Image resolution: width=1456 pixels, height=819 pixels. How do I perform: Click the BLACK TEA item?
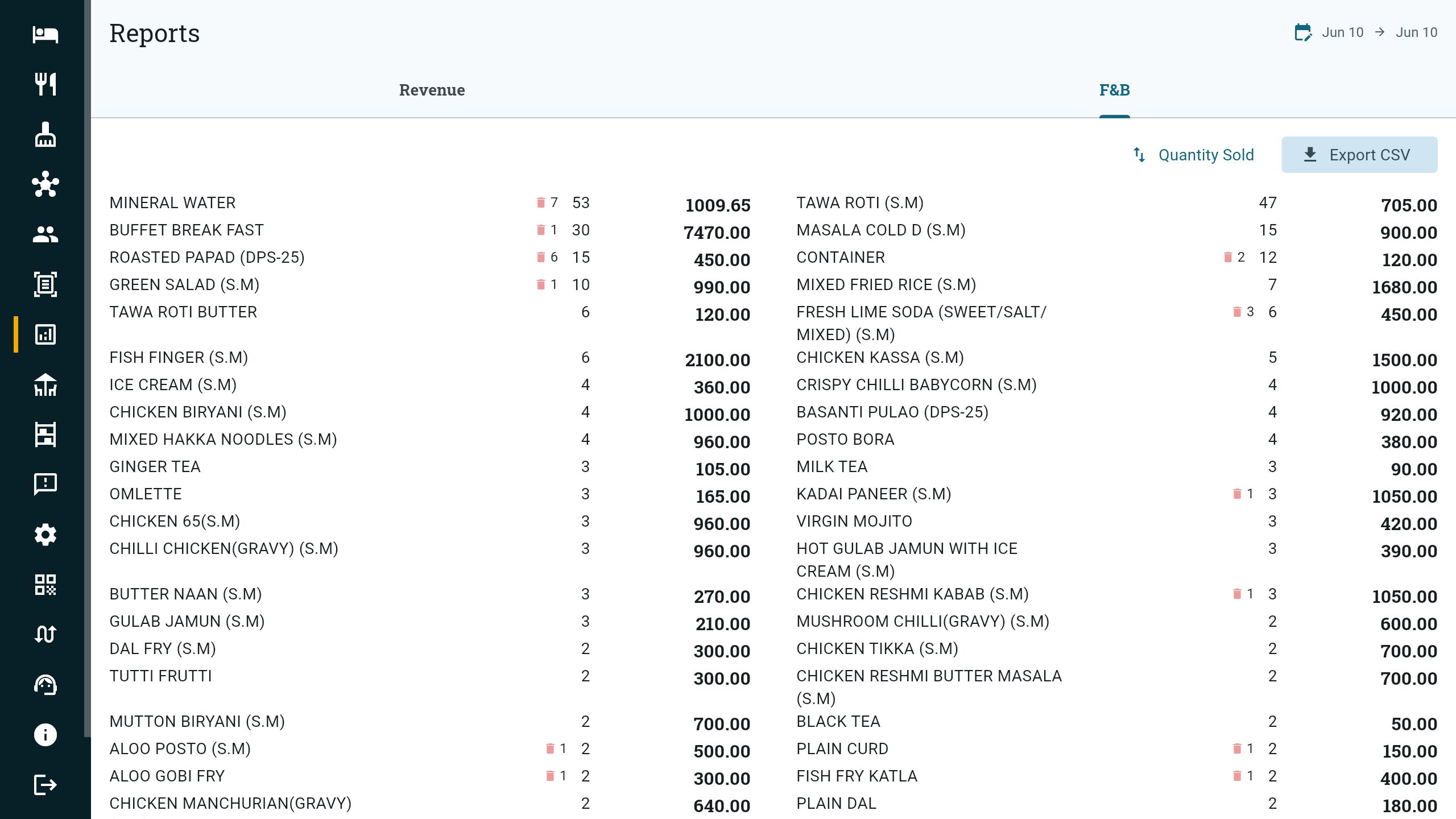point(838,721)
